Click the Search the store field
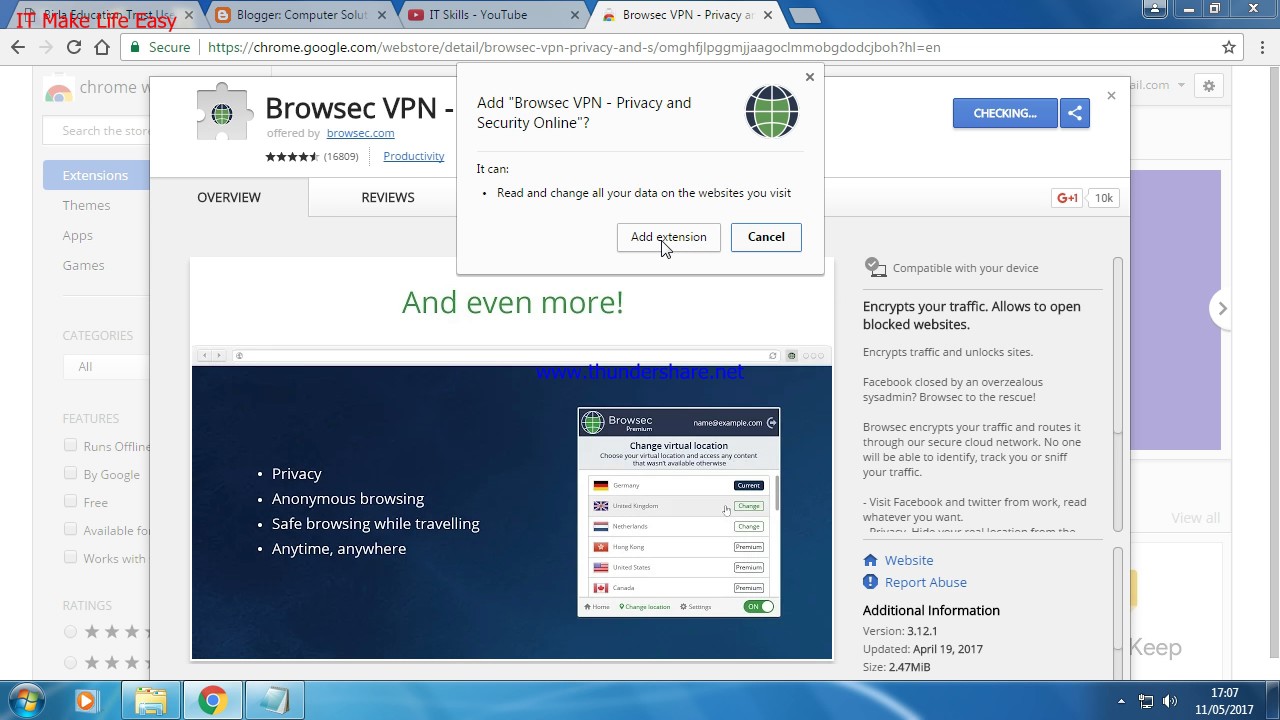Image resolution: width=1280 pixels, height=720 pixels. tap(97, 131)
